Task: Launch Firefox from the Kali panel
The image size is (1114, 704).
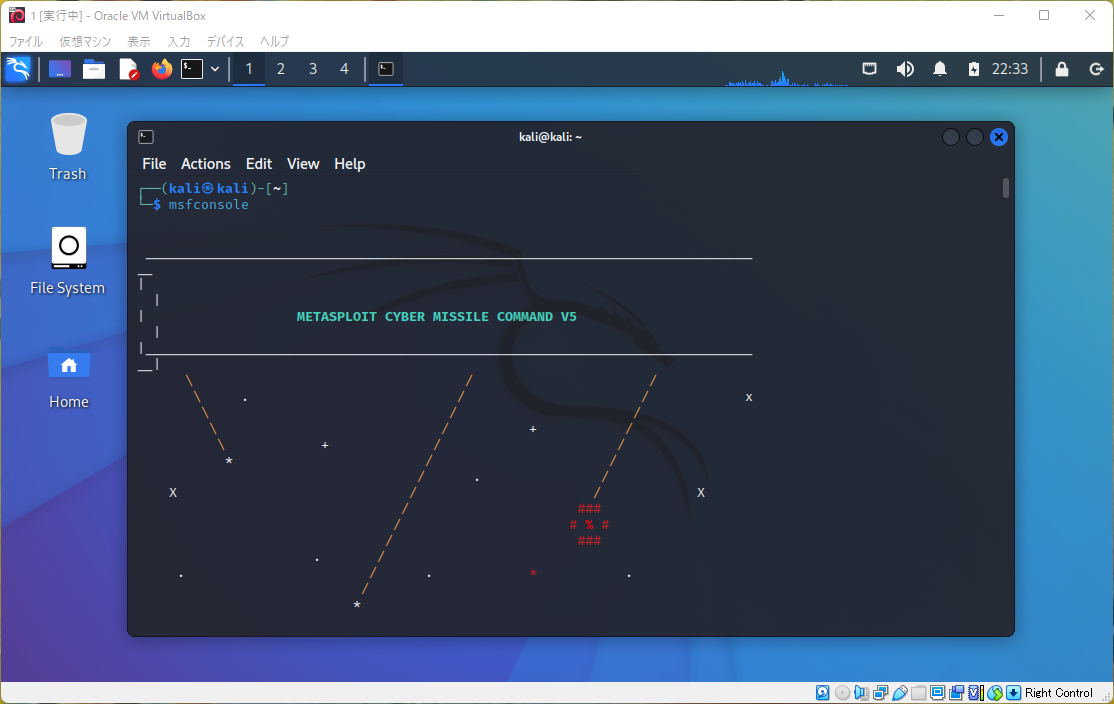Action: tap(162, 69)
